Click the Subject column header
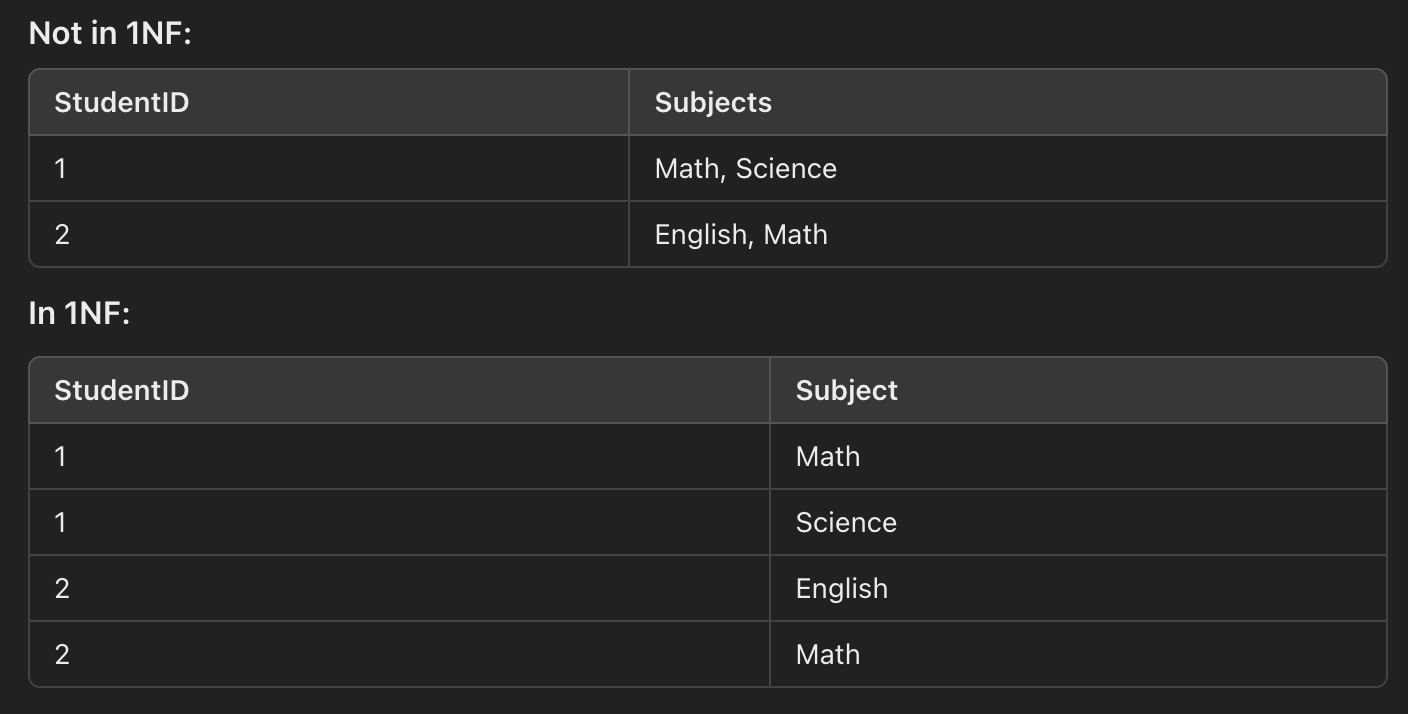The image size is (1408, 714). click(1078, 390)
